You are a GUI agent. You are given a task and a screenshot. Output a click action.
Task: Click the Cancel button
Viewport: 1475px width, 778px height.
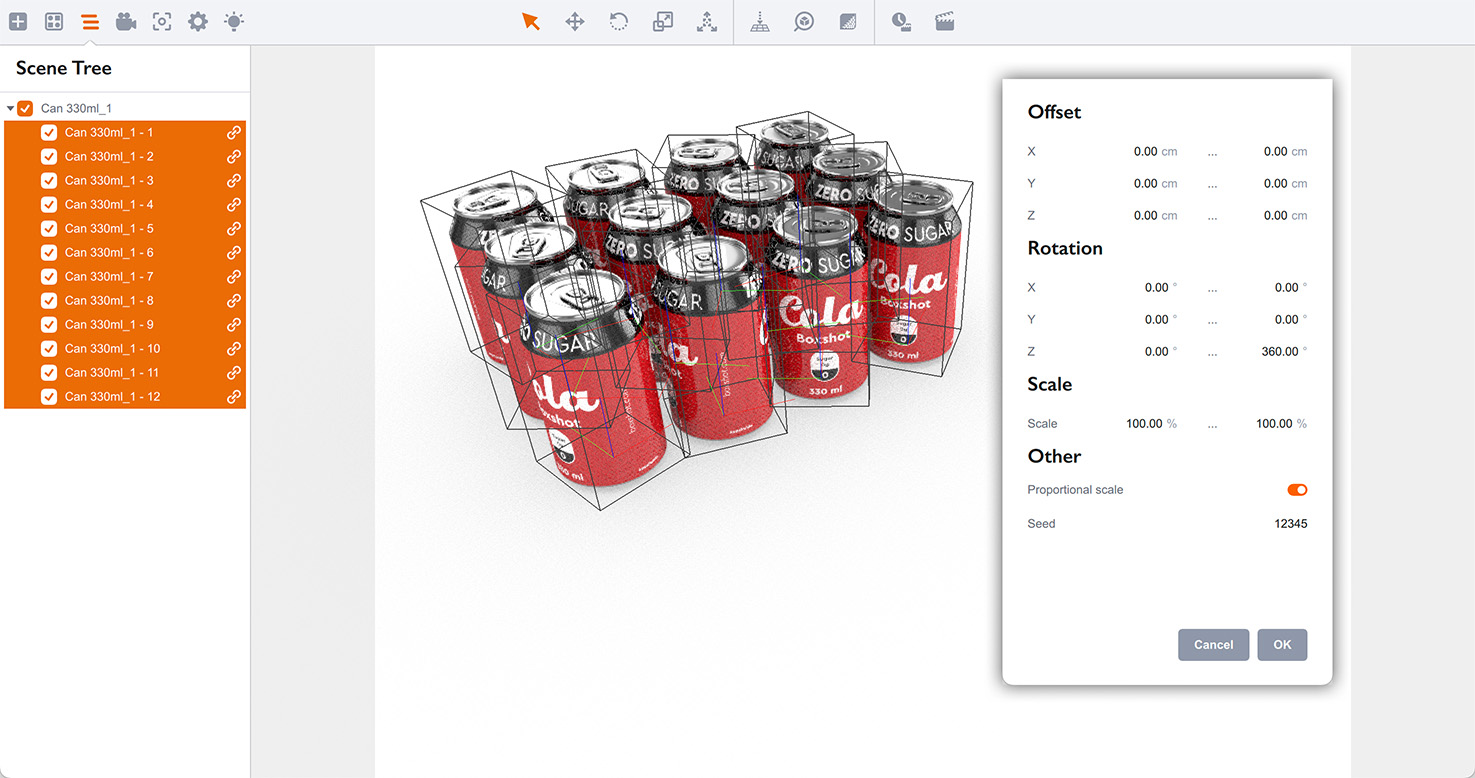click(1213, 644)
